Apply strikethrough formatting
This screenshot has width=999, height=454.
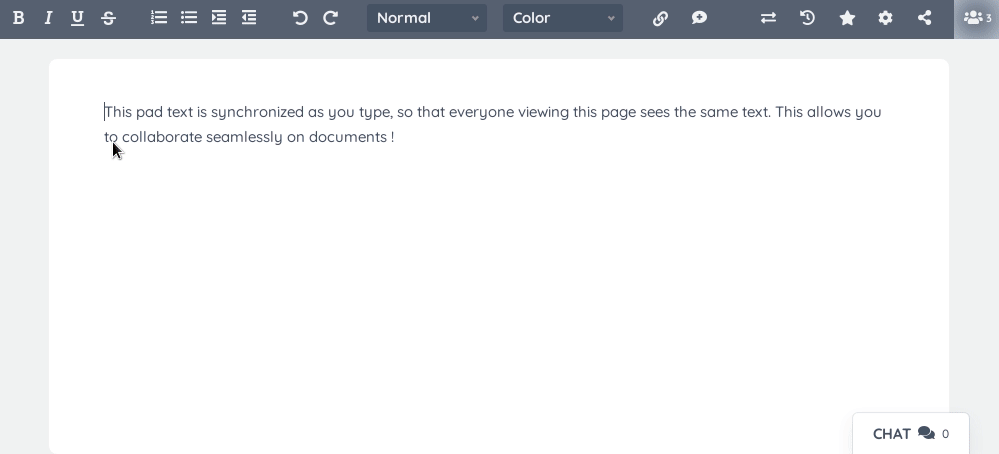tap(108, 18)
